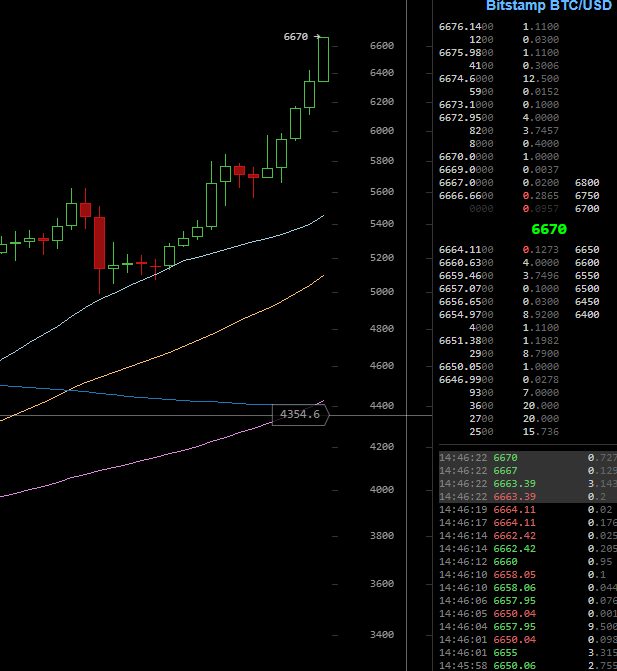Select the 6400 order book grouping level
The image size is (617, 671).
[587, 315]
